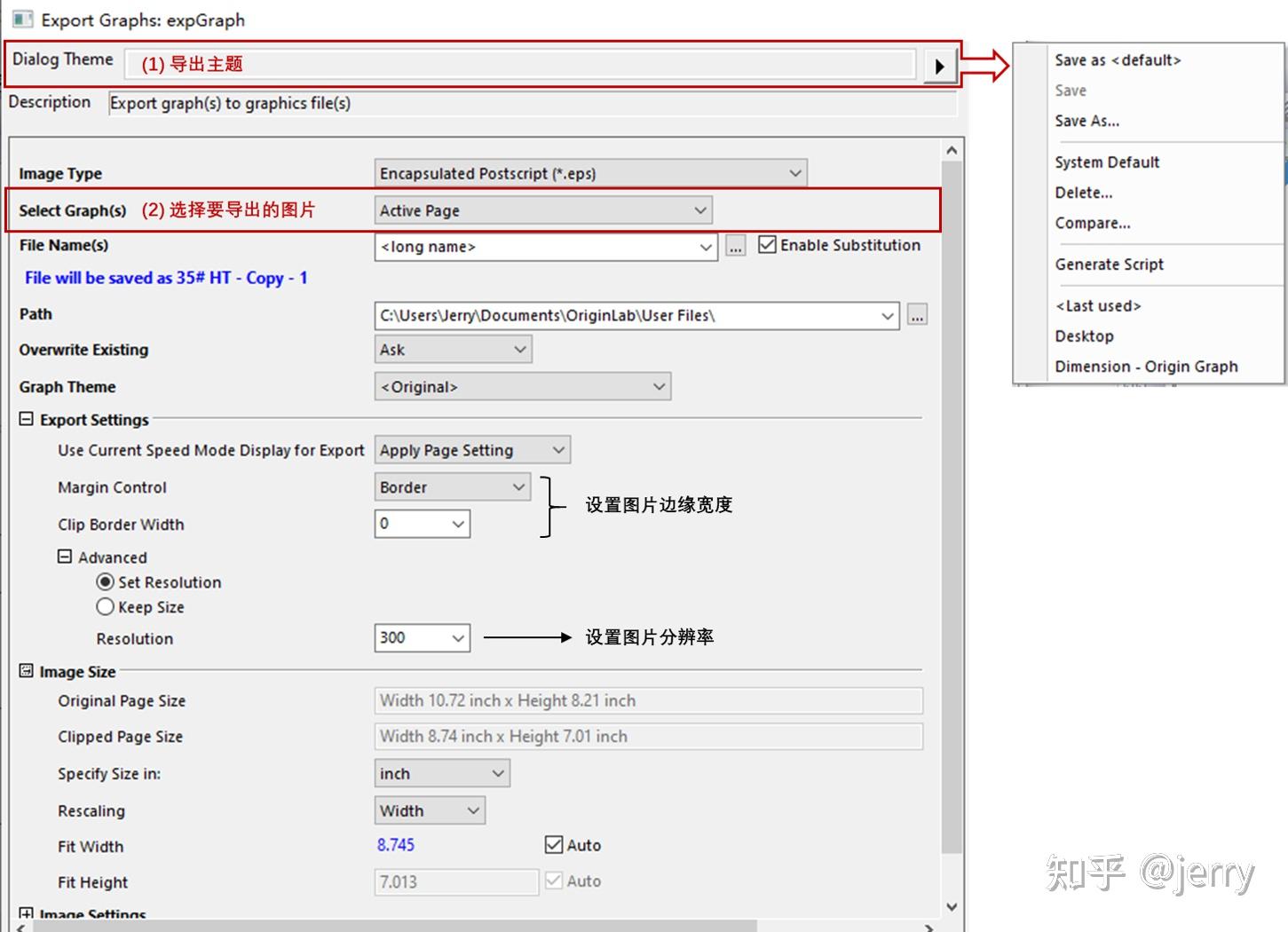1288x932 pixels.
Task: Choose Delete... in the theme menu
Action: pyautogui.click(x=1083, y=192)
